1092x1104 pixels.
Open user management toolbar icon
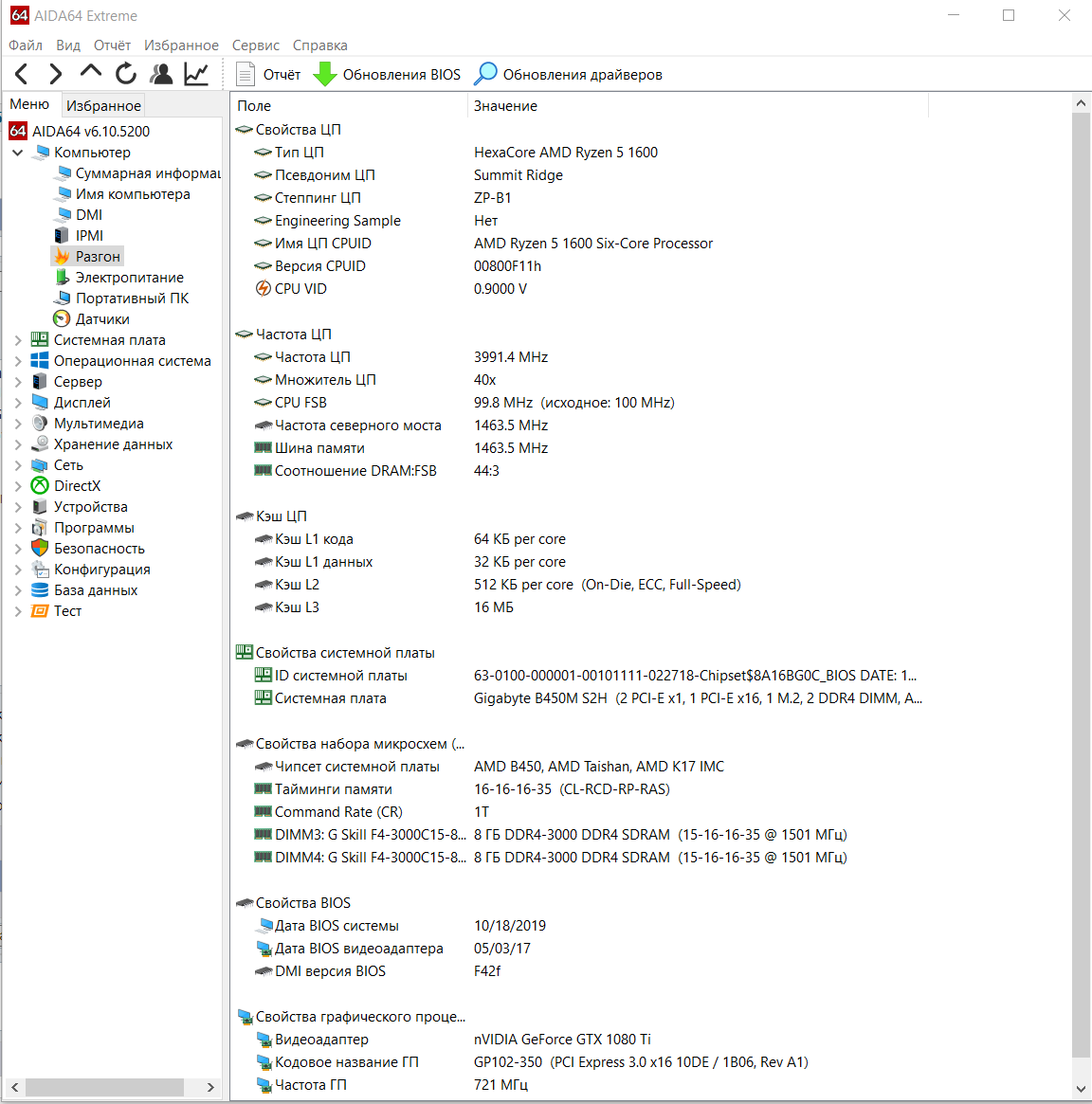click(161, 74)
